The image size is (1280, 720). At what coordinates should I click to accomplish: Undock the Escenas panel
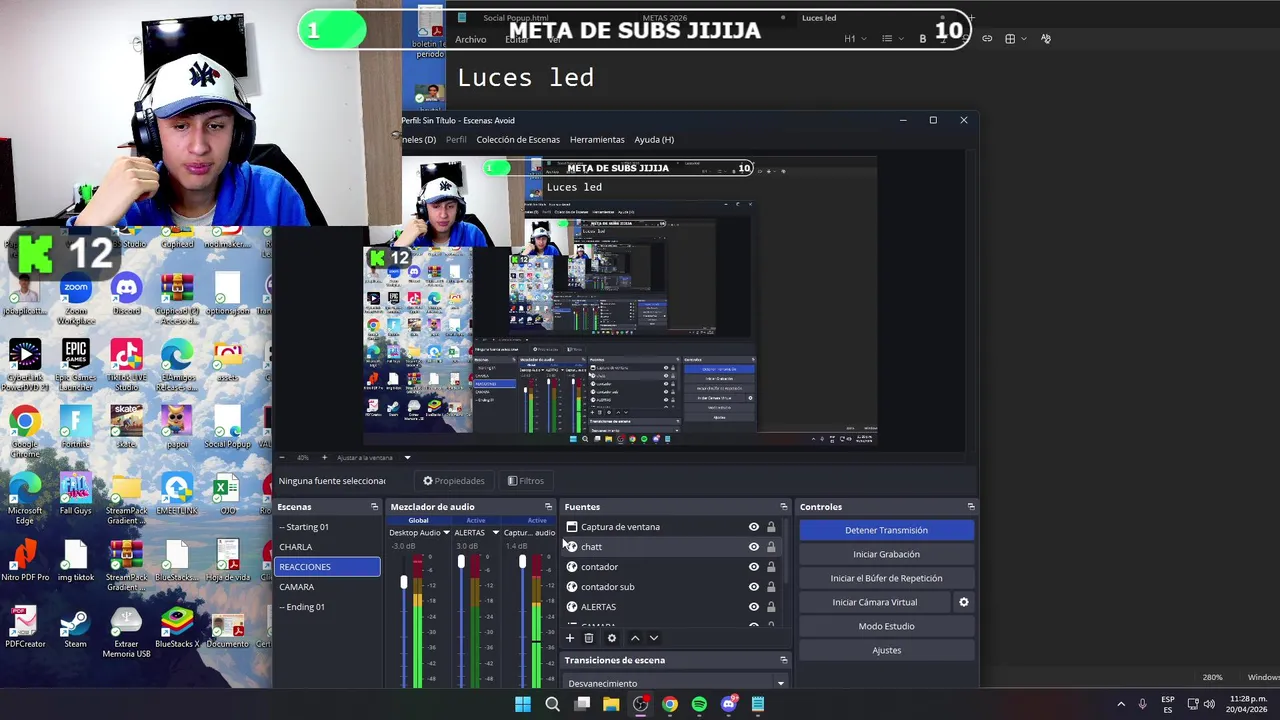click(x=374, y=507)
